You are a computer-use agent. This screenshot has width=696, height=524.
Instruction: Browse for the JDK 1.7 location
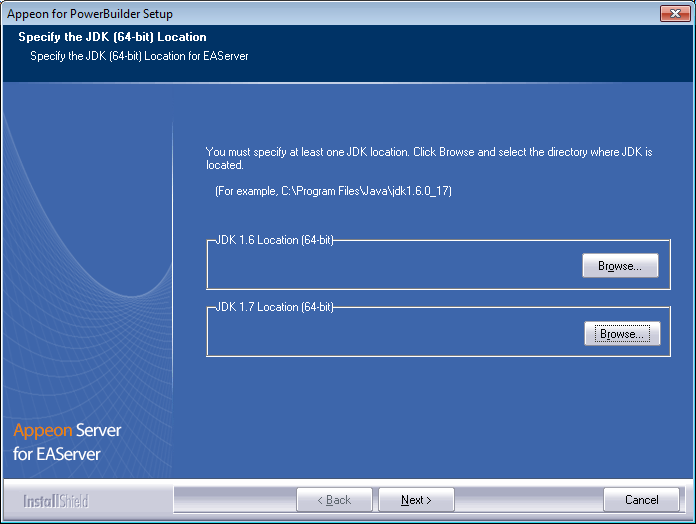click(x=622, y=334)
